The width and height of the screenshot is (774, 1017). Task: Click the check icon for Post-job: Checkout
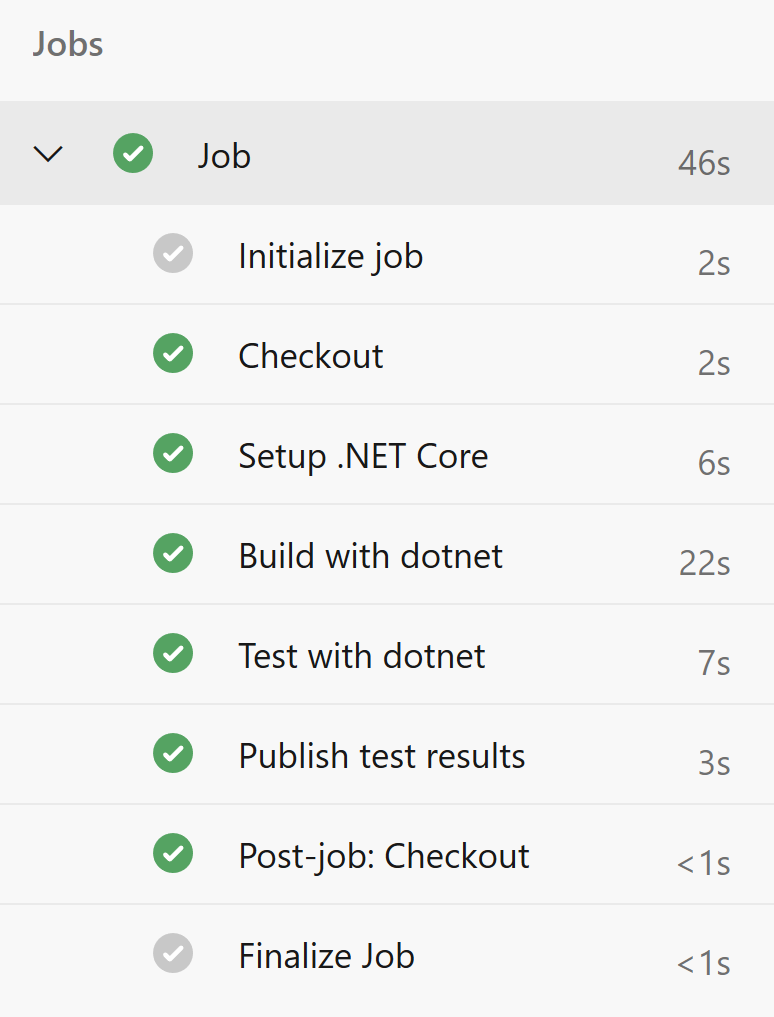pyautogui.click(x=173, y=854)
